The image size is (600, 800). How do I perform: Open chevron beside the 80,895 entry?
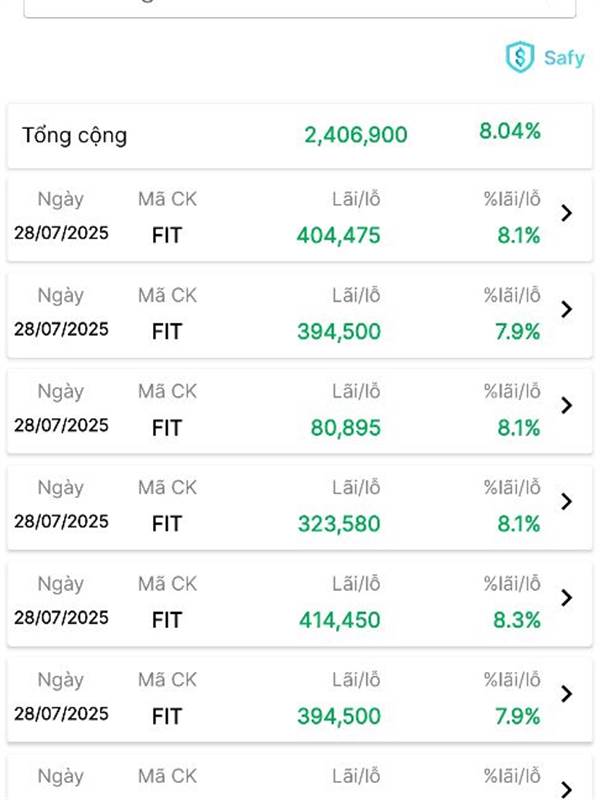point(566,406)
